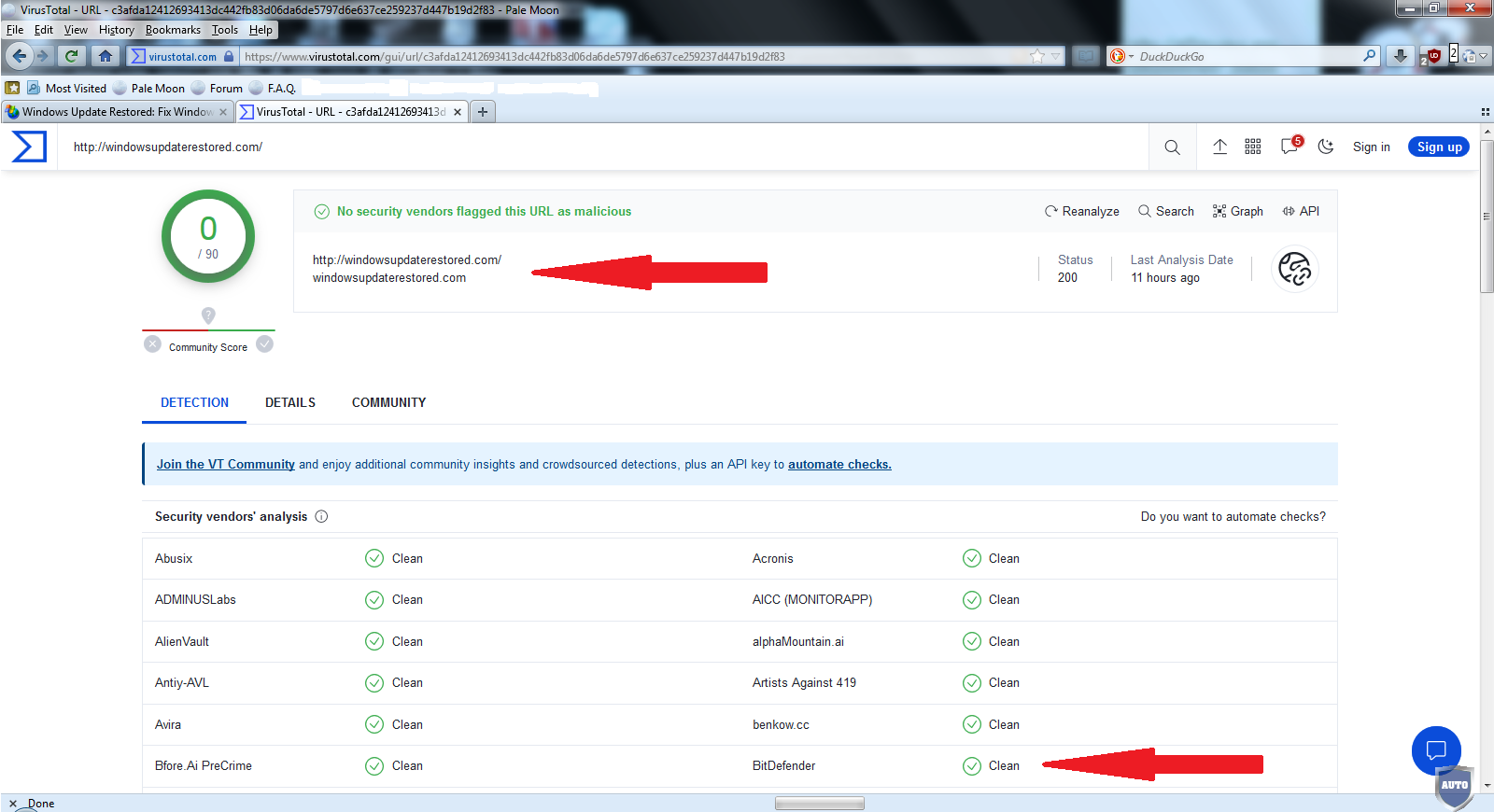
Task: Vote negative with the community score X
Action: [153, 343]
